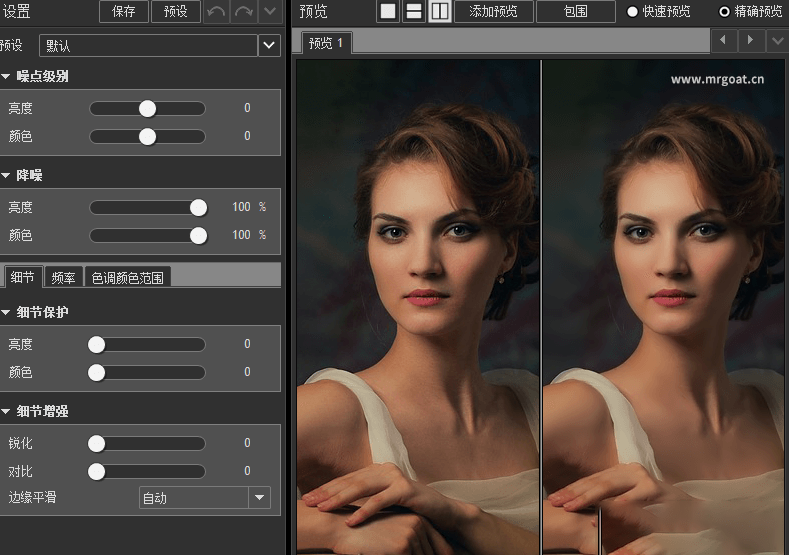Click the redo arrow icon
The height and width of the screenshot is (555, 789).
[244, 12]
